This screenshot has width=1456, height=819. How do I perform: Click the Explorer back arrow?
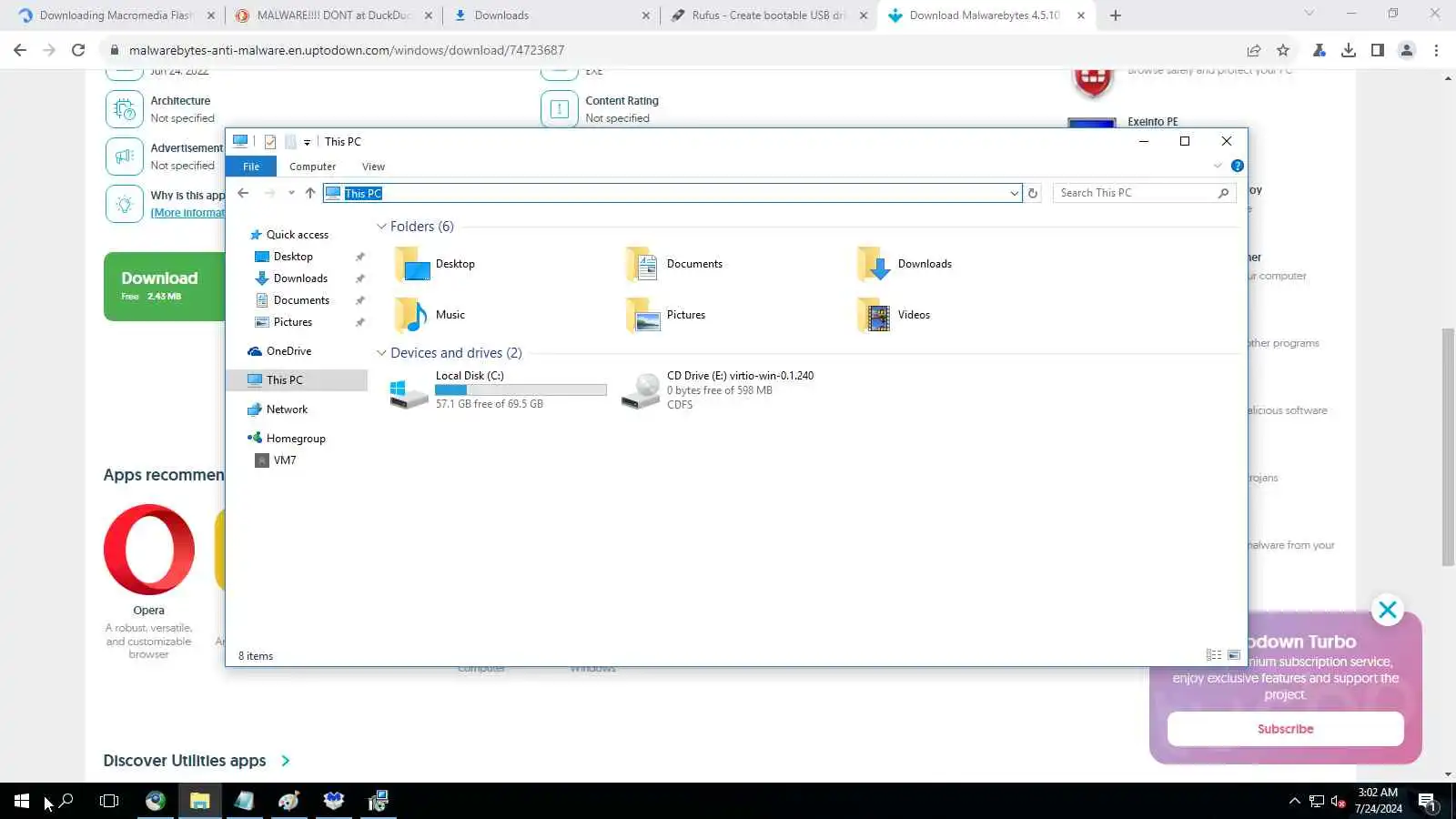(243, 193)
